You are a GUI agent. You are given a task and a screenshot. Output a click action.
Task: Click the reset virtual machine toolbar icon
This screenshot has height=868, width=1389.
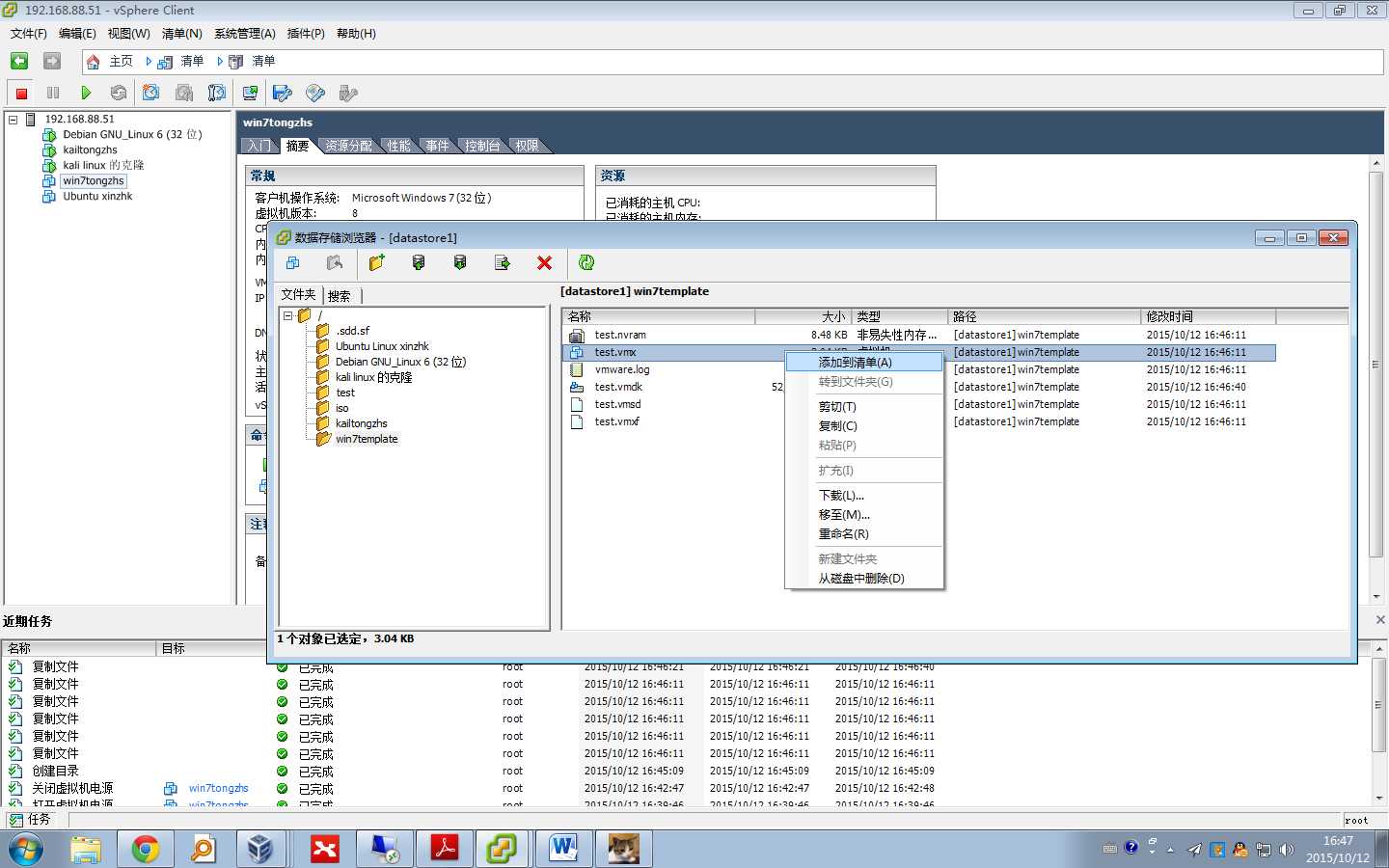(119, 94)
